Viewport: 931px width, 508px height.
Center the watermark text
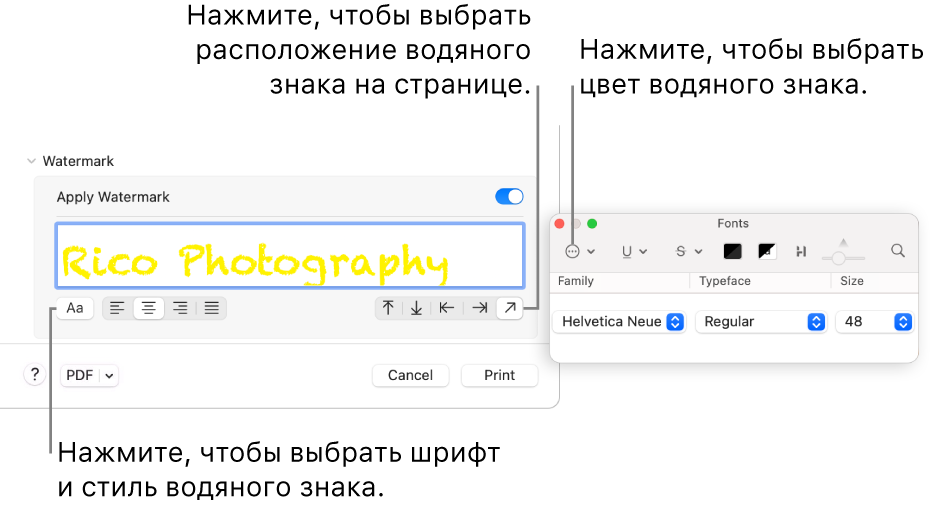point(148,308)
